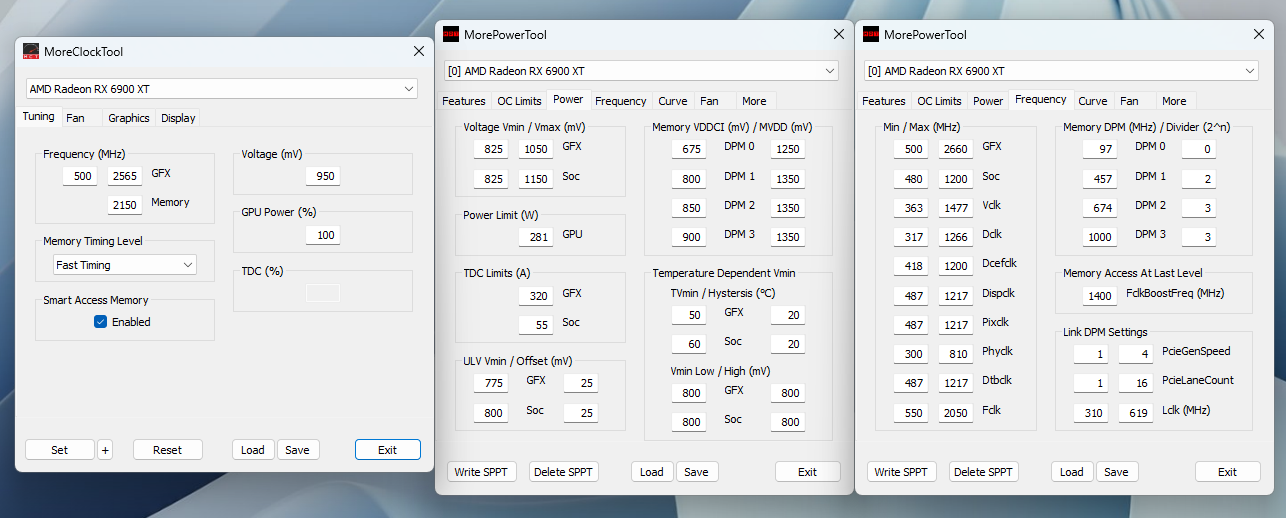Select the Tuning tab in MoreClockTool
1286x518 pixels.
[38, 117]
